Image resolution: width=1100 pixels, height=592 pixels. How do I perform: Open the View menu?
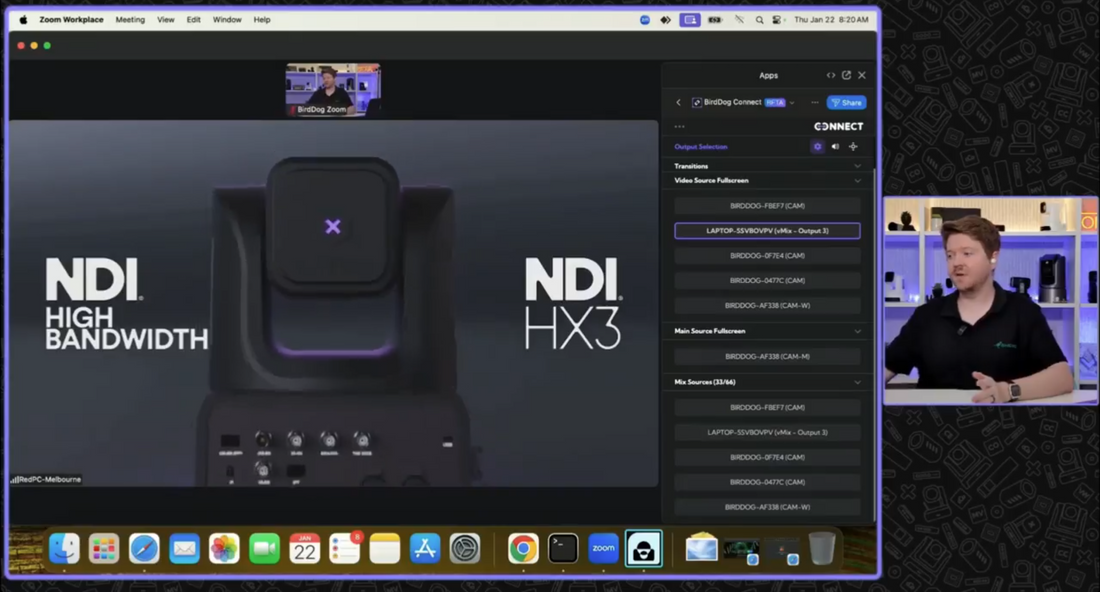click(x=166, y=19)
